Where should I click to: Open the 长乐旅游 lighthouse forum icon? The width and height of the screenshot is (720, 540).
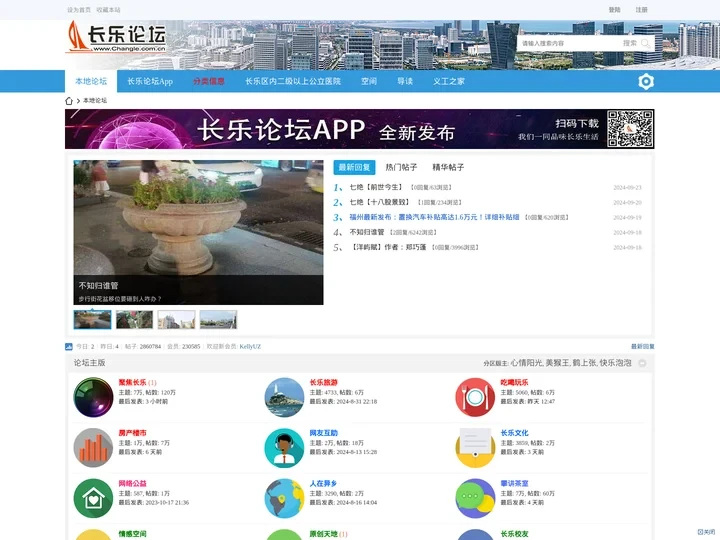pos(284,397)
